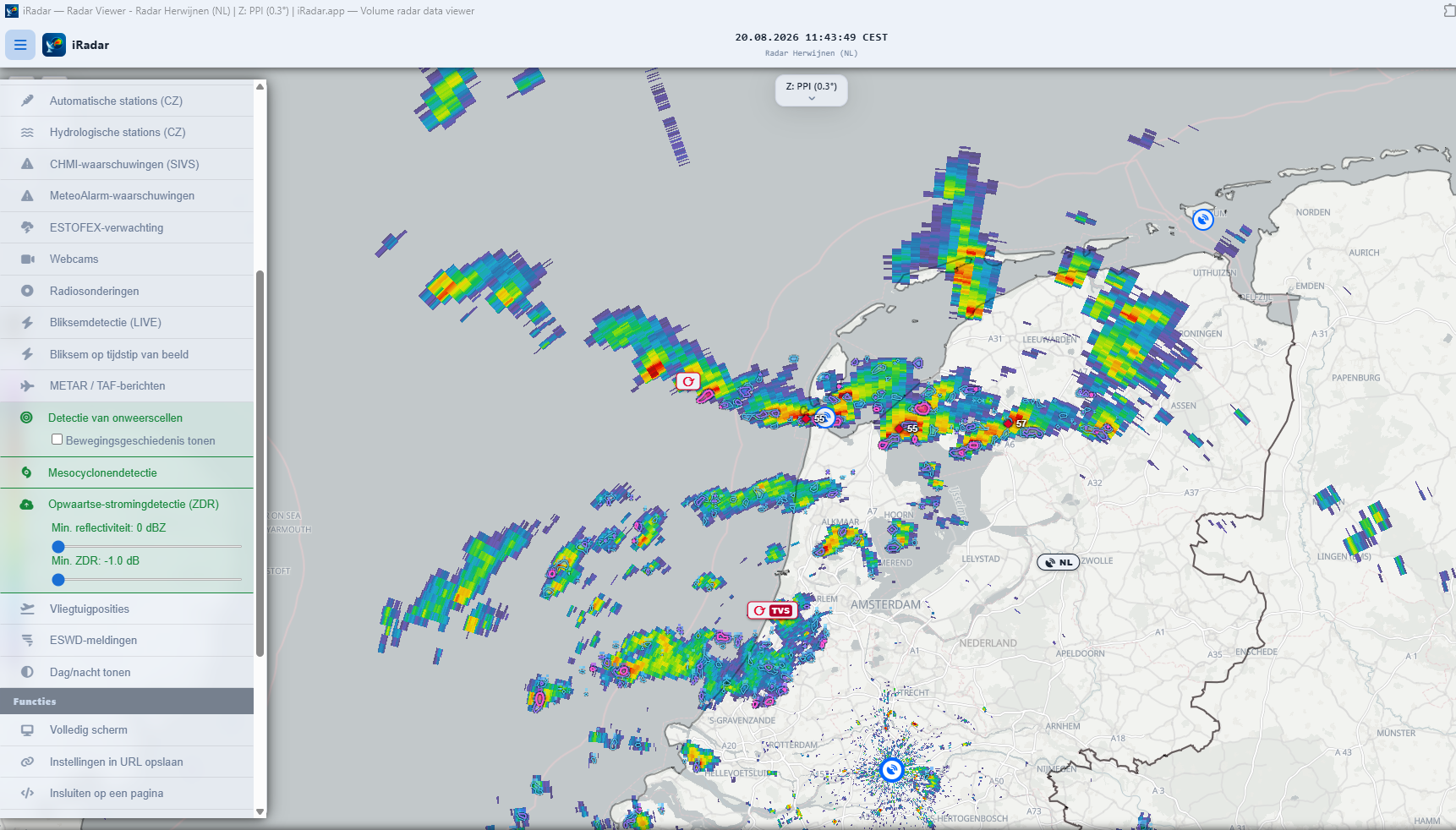The image size is (1456, 830).
Task: Click Volledig scherm function
Action: [x=127, y=730]
